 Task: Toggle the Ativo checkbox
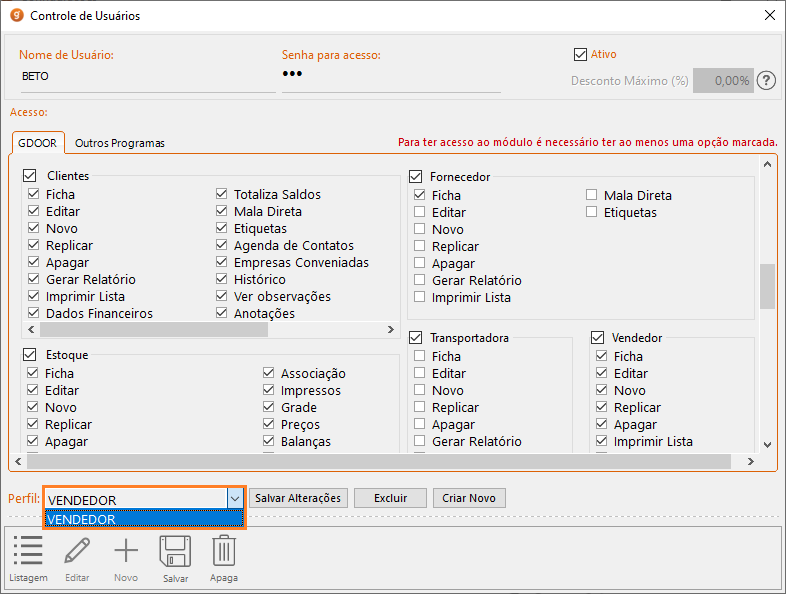click(x=580, y=54)
